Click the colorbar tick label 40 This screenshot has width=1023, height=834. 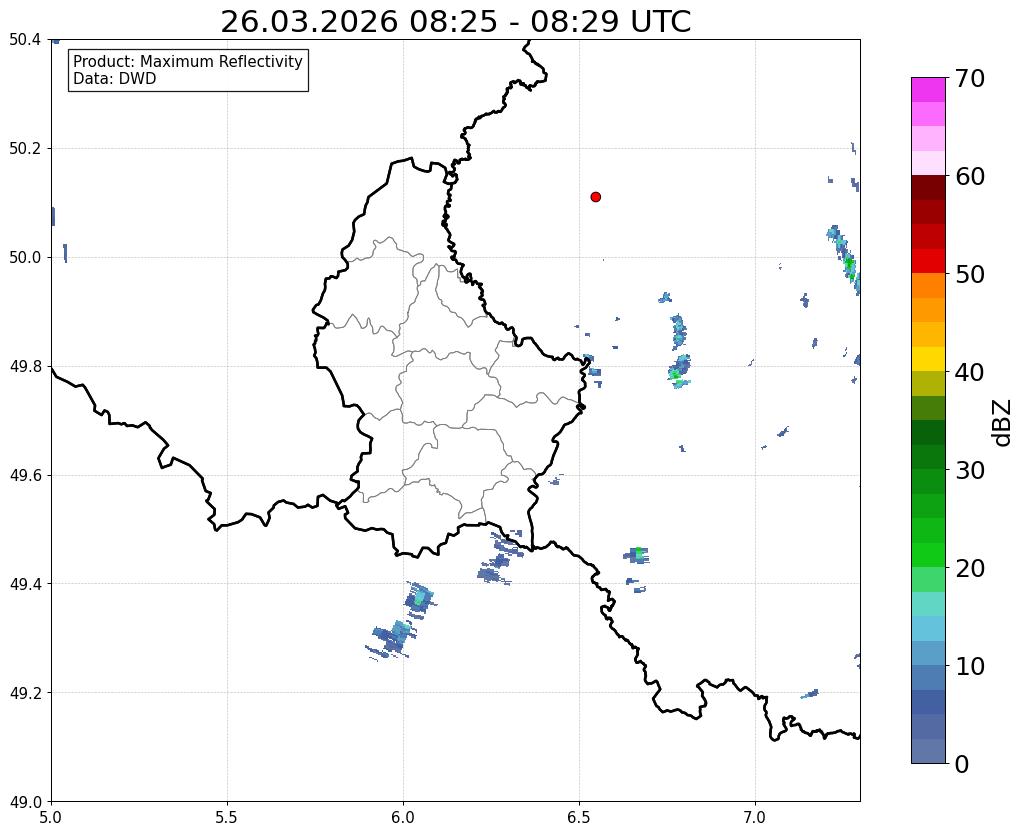pos(970,372)
